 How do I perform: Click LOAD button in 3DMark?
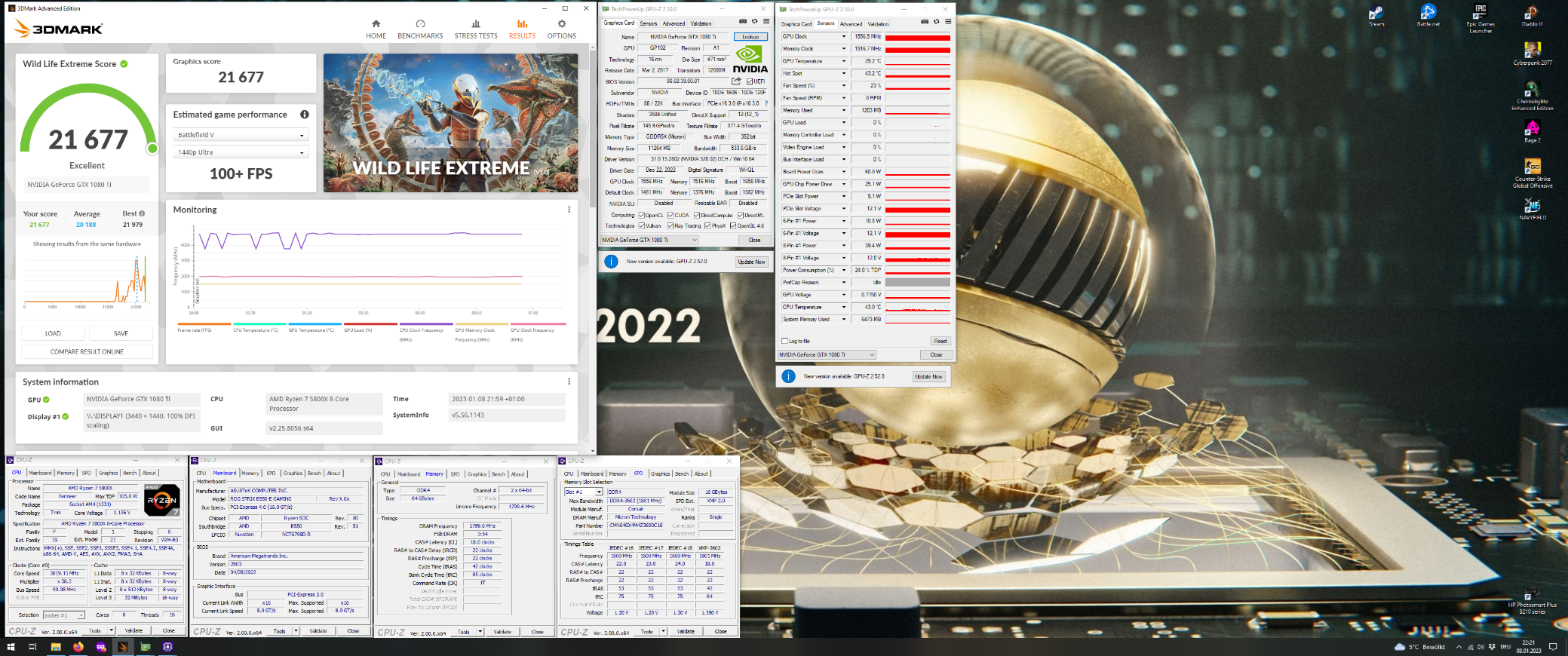[53, 333]
